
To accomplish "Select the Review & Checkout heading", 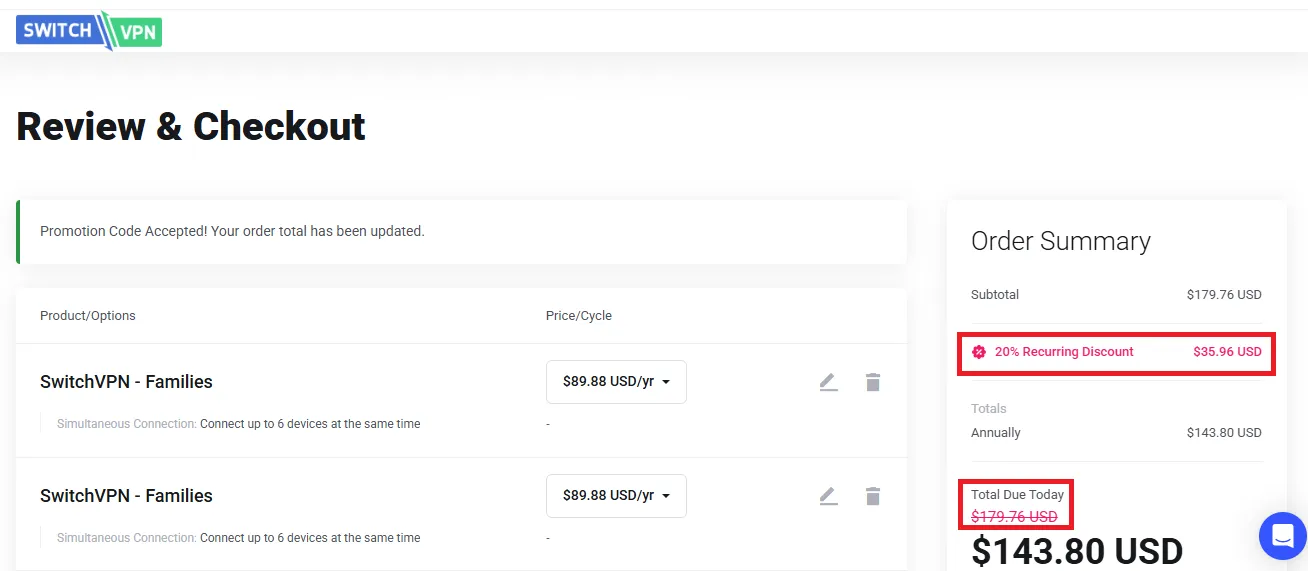I will point(191,126).
